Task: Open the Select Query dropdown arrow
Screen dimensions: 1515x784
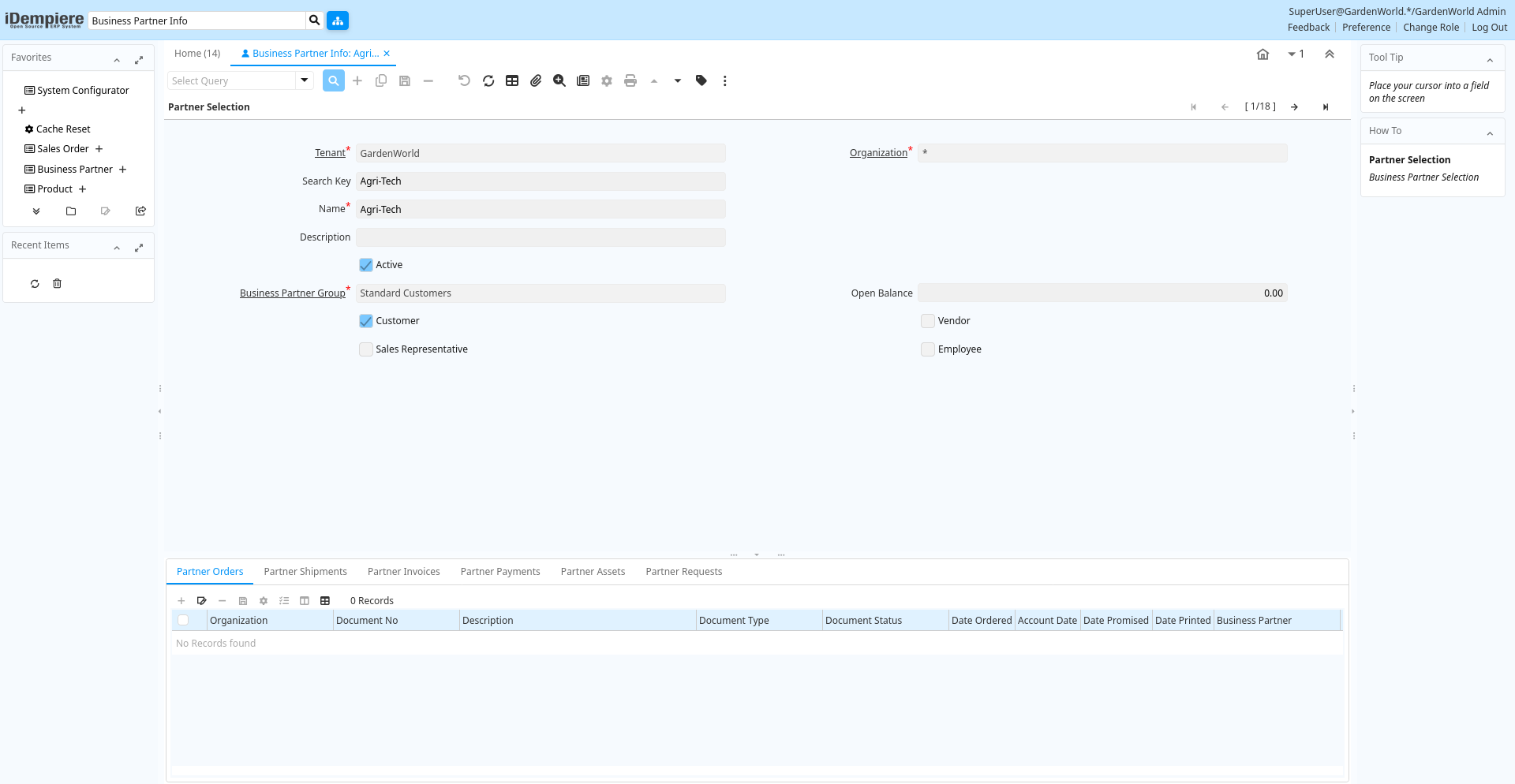Action: tap(305, 80)
